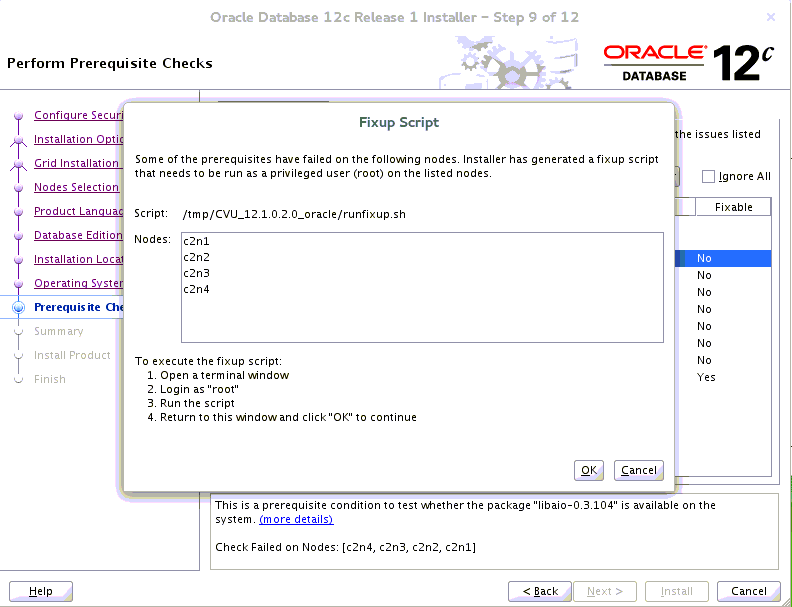
Task: Click the runfixup.sh script path text
Action: (294, 214)
